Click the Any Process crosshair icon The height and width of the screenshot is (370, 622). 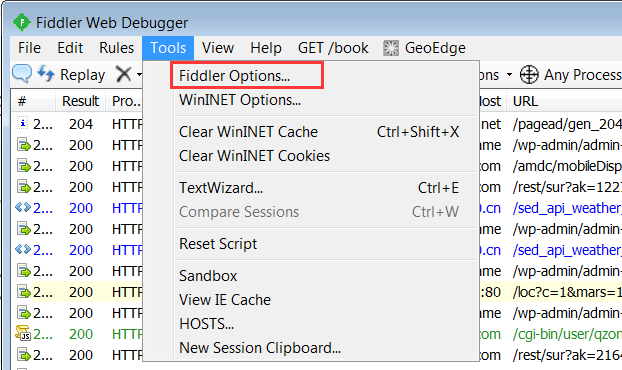click(529, 74)
